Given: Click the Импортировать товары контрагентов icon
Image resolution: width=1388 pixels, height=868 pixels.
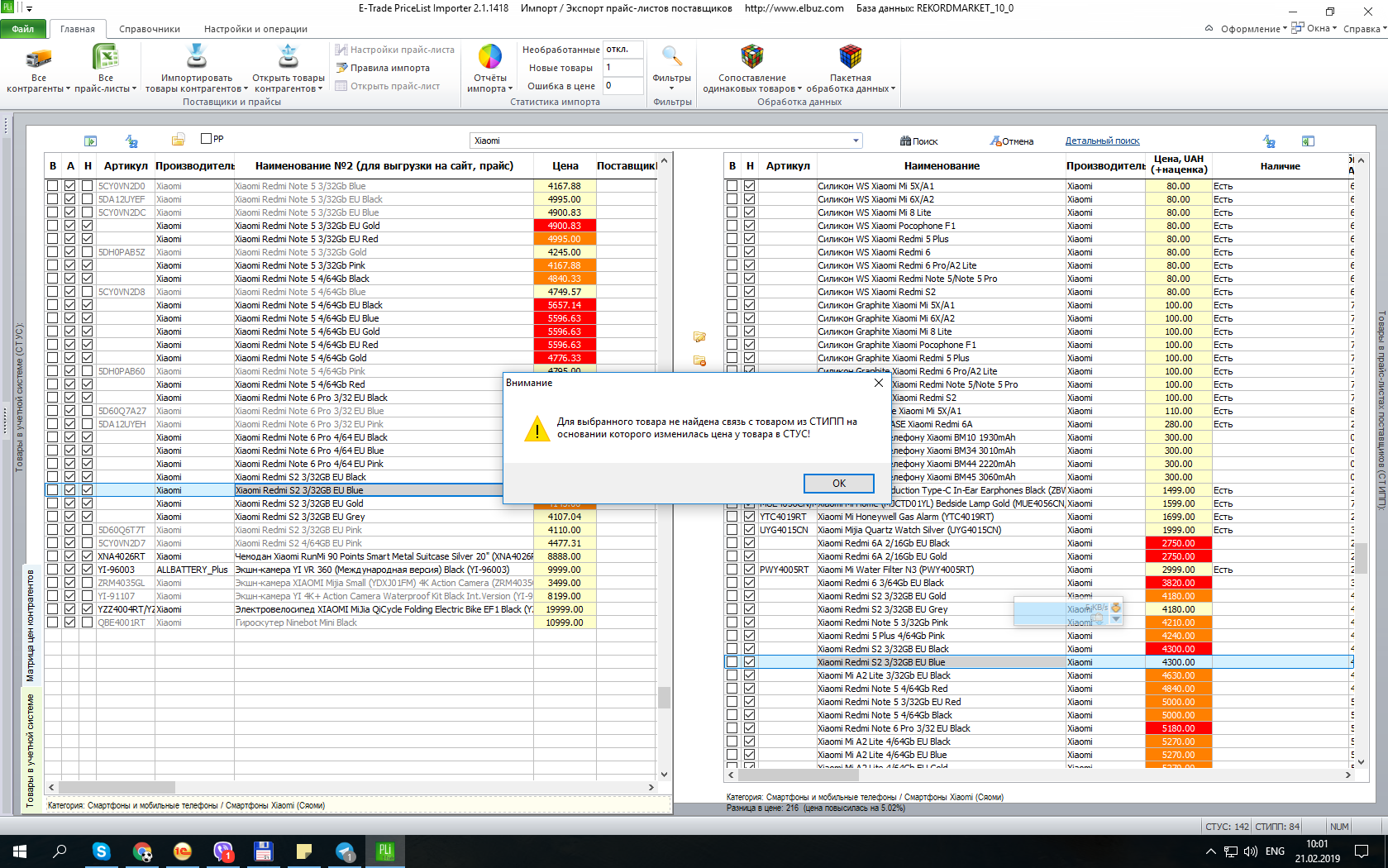Looking at the screenshot, I should click(x=197, y=56).
